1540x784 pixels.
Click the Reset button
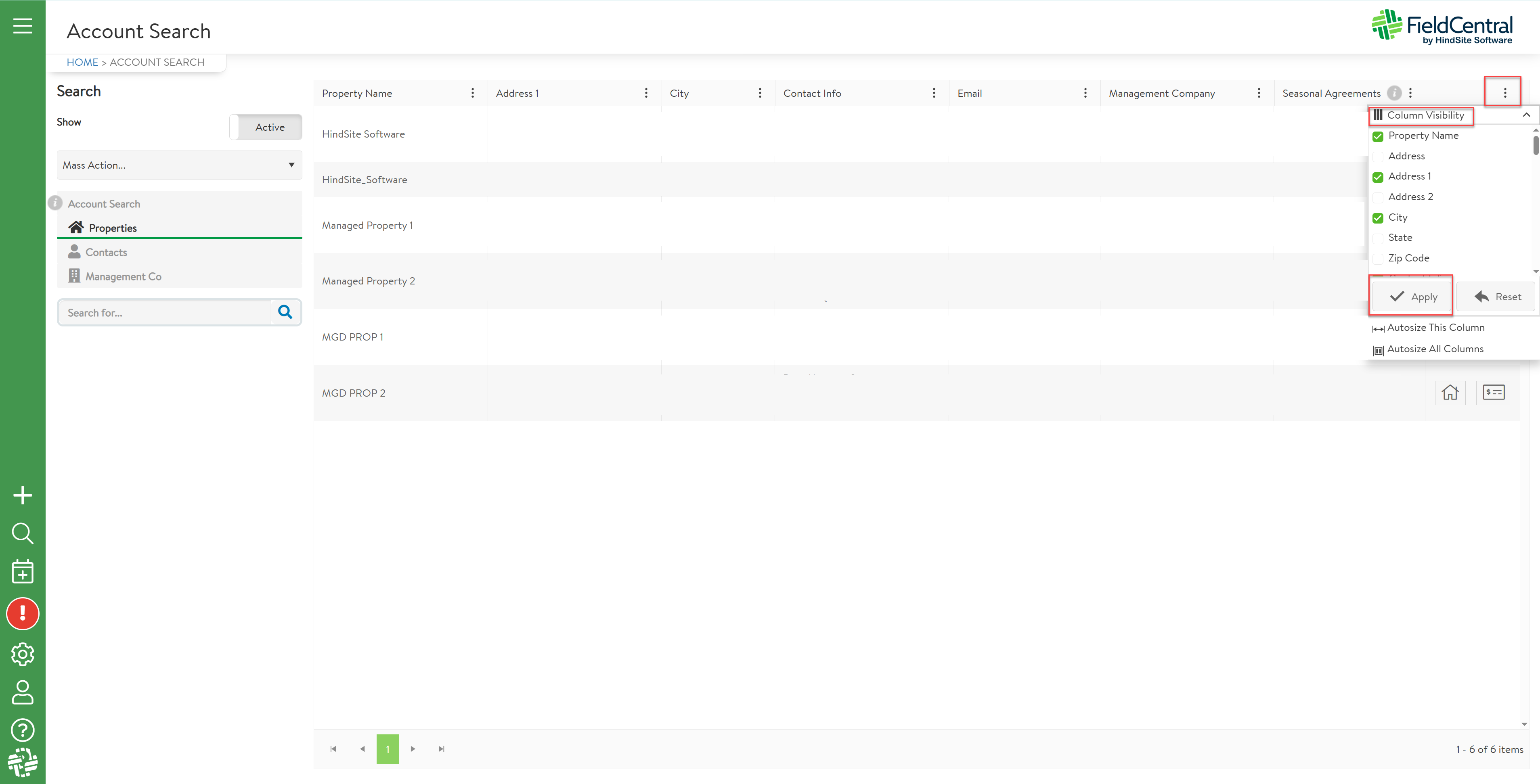tap(1496, 297)
